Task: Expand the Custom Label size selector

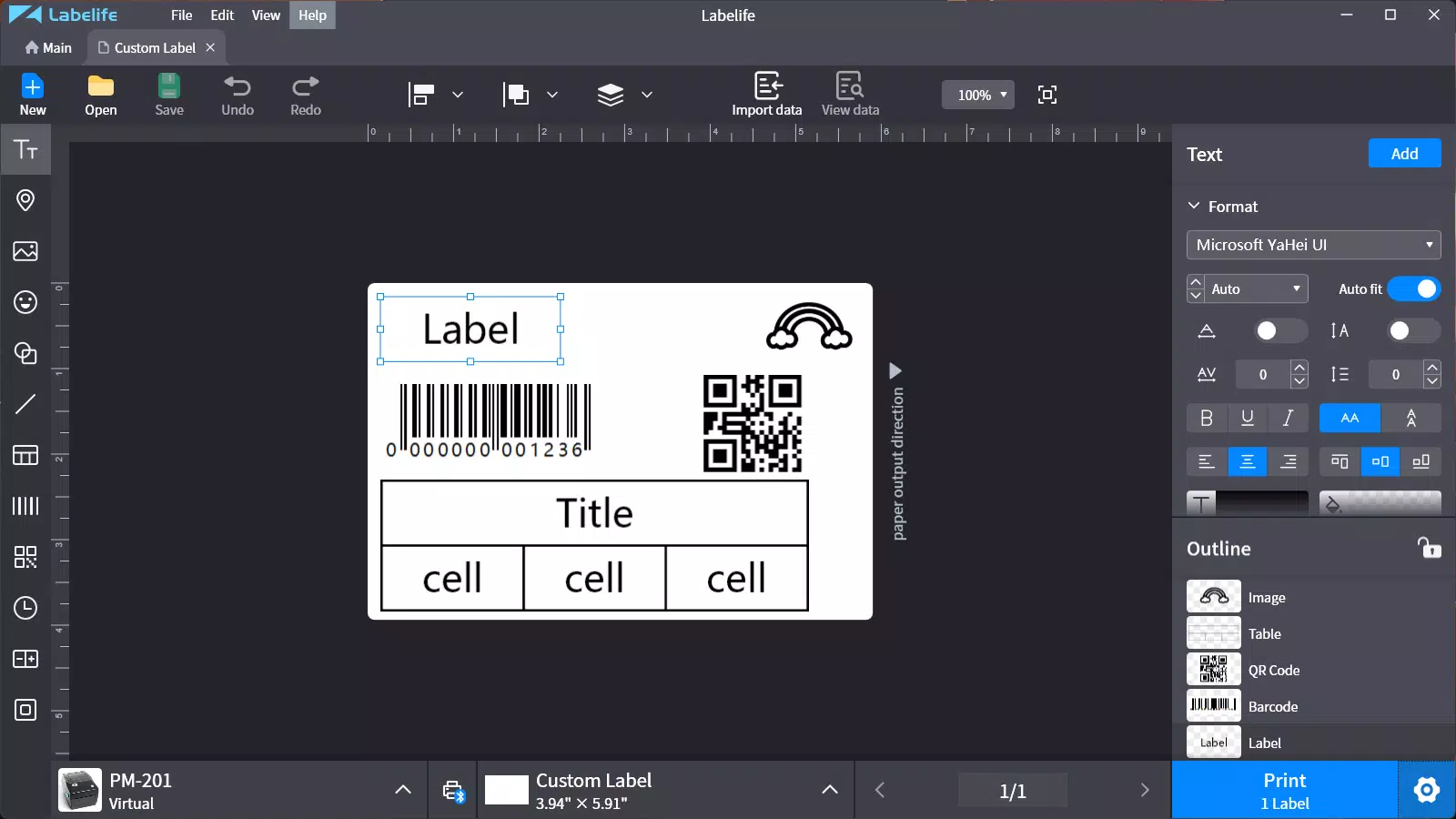Action: (830, 790)
